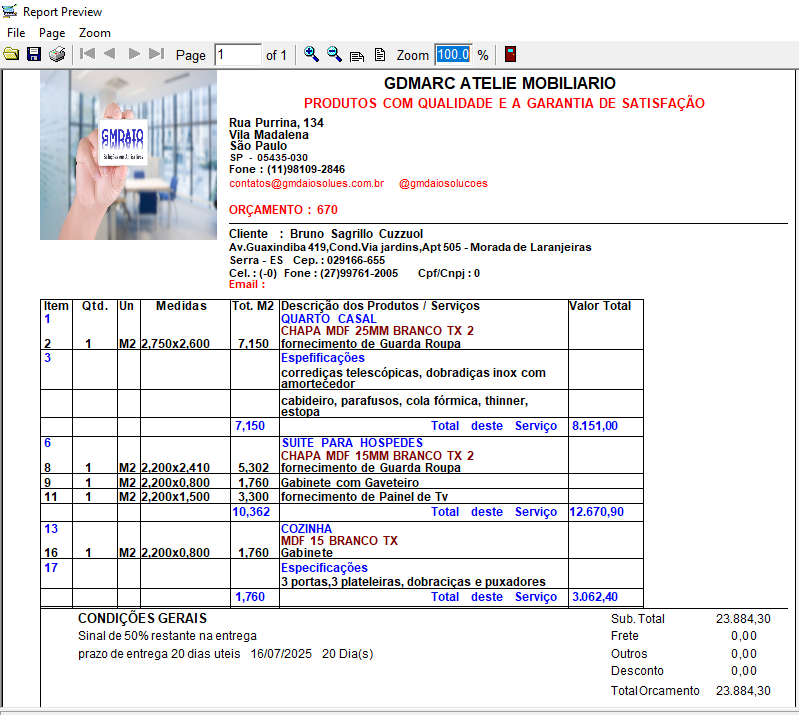Click the @gmdaiosolucoes handle text
The image size is (799, 715).
[x=443, y=183]
